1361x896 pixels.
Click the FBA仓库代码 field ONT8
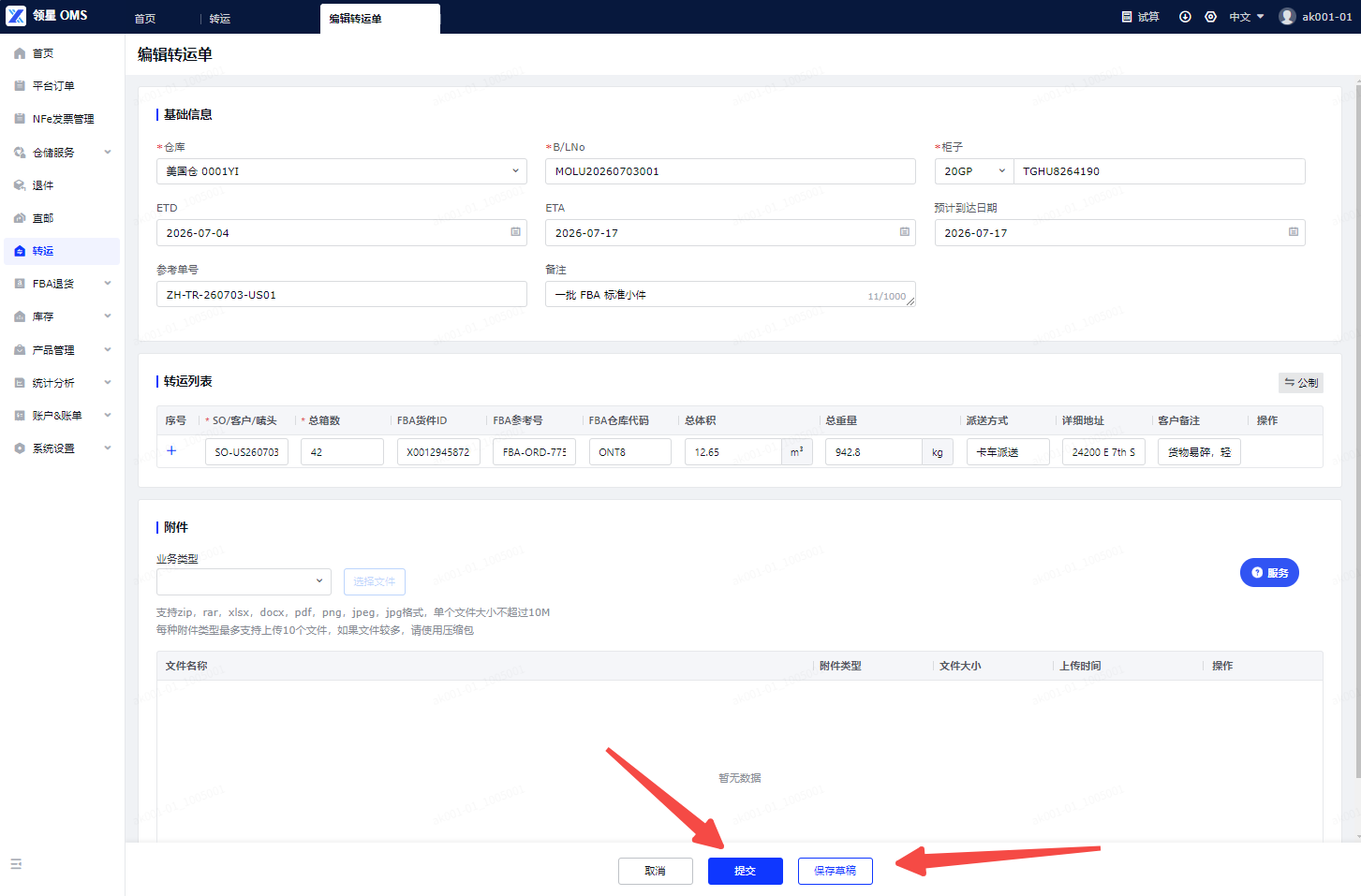(x=629, y=452)
